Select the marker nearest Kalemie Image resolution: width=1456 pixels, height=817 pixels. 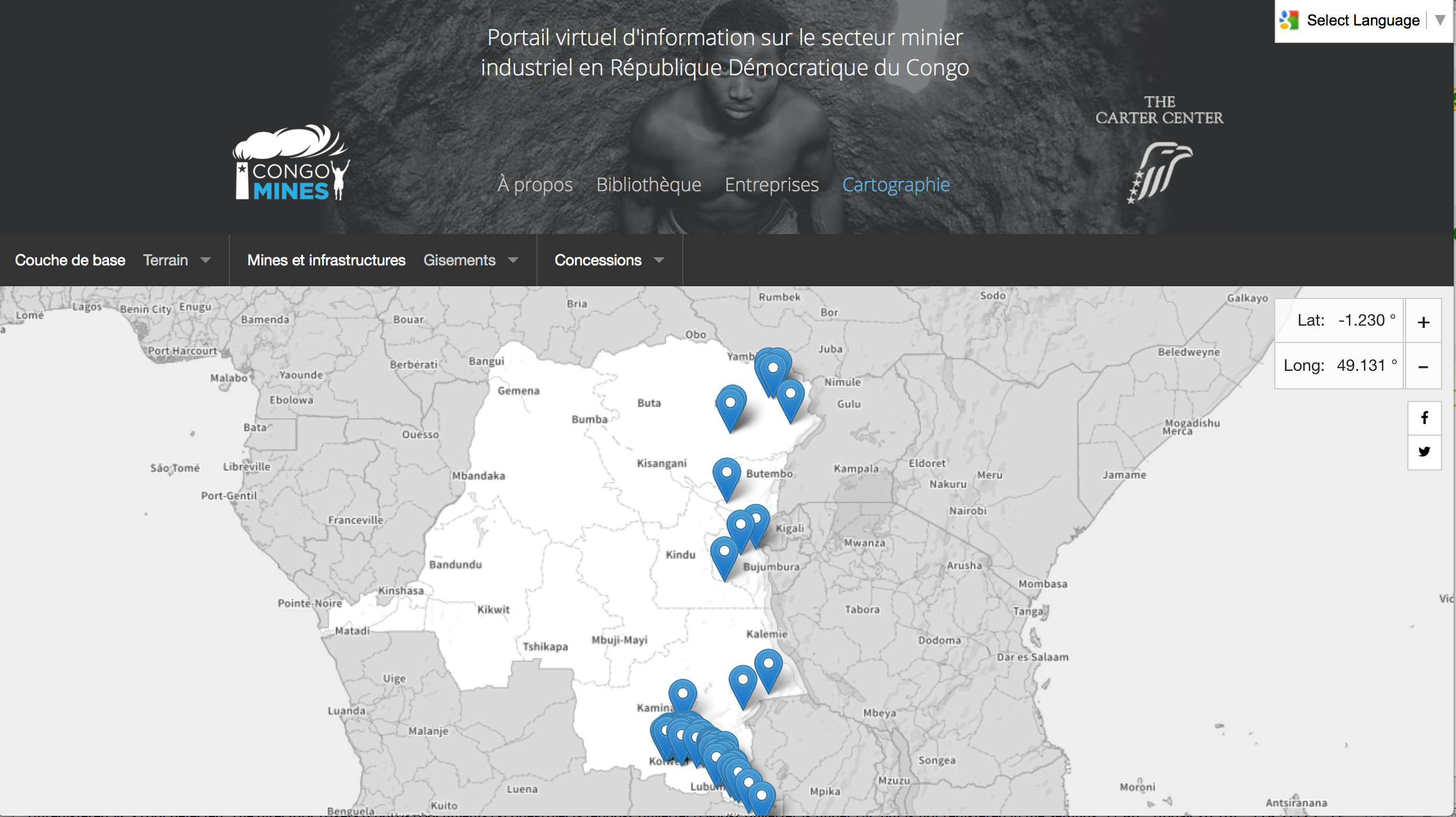pyautogui.click(x=768, y=664)
